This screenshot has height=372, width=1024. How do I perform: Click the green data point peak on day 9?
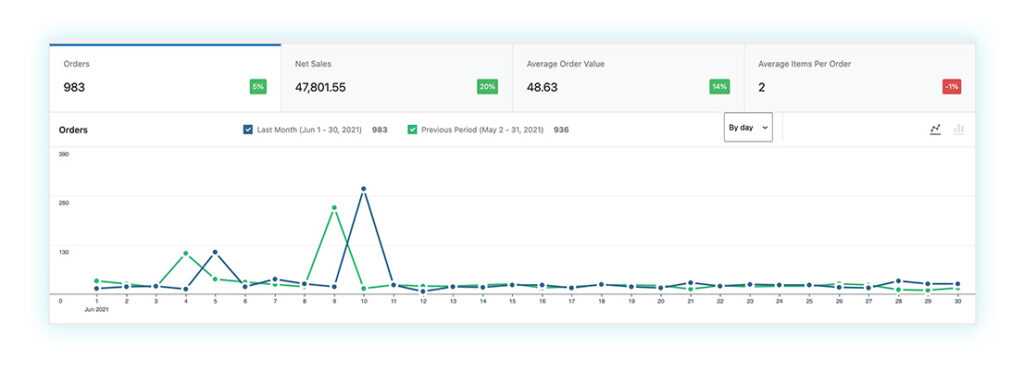pyautogui.click(x=334, y=208)
